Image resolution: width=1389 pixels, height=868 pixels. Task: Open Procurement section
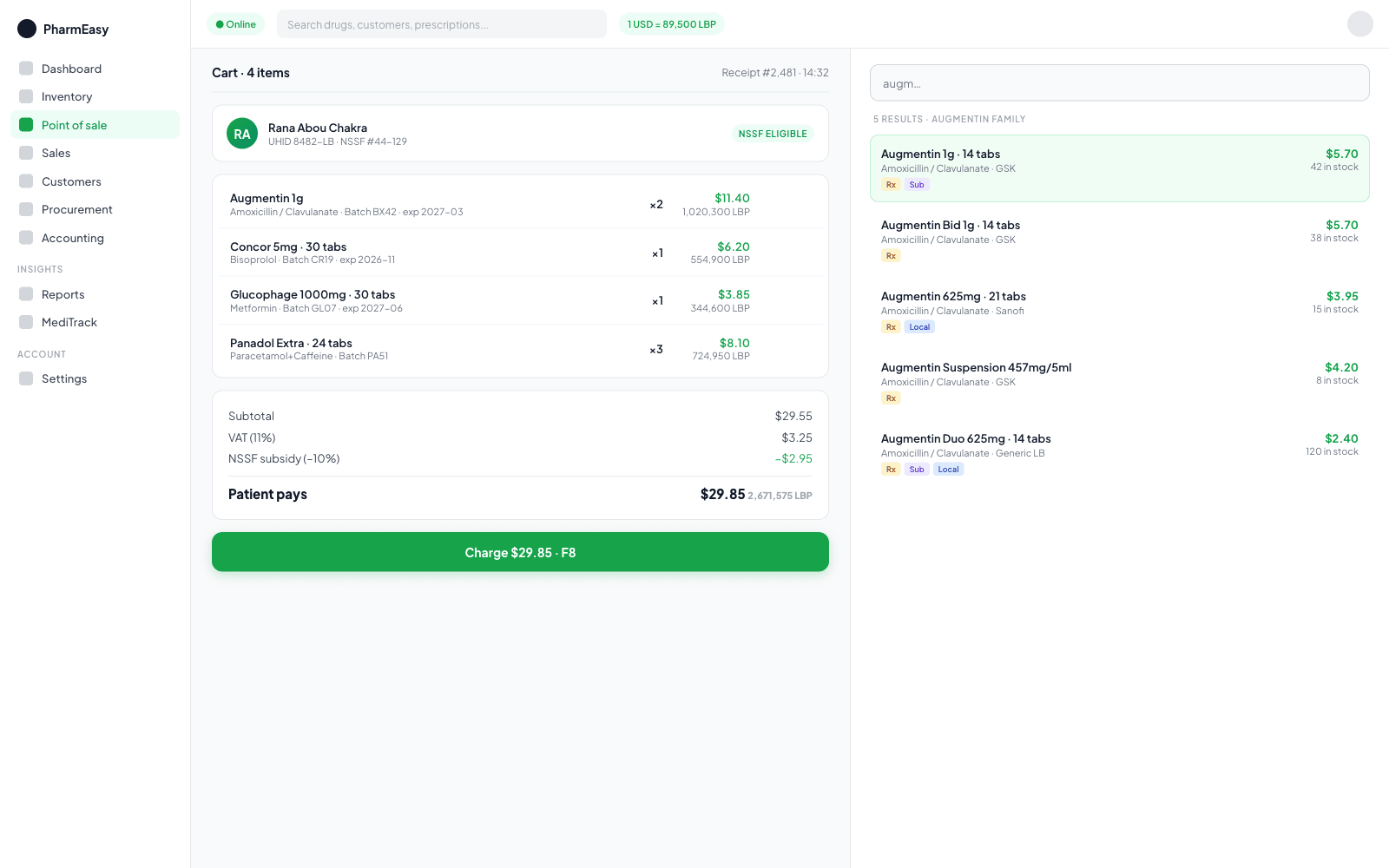pyautogui.click(x=95, y=209)
